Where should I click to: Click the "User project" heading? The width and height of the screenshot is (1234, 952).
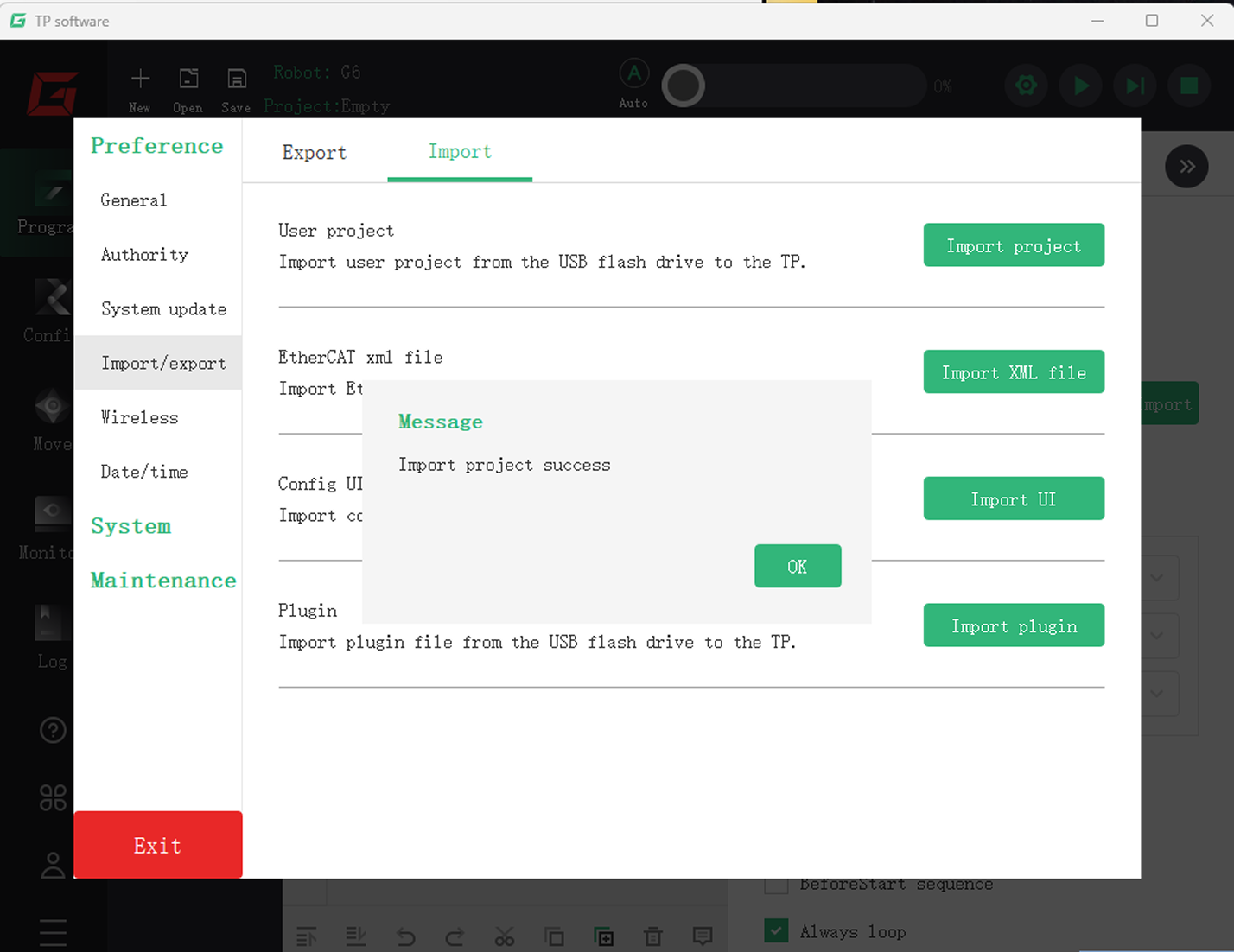coord(336,231)
